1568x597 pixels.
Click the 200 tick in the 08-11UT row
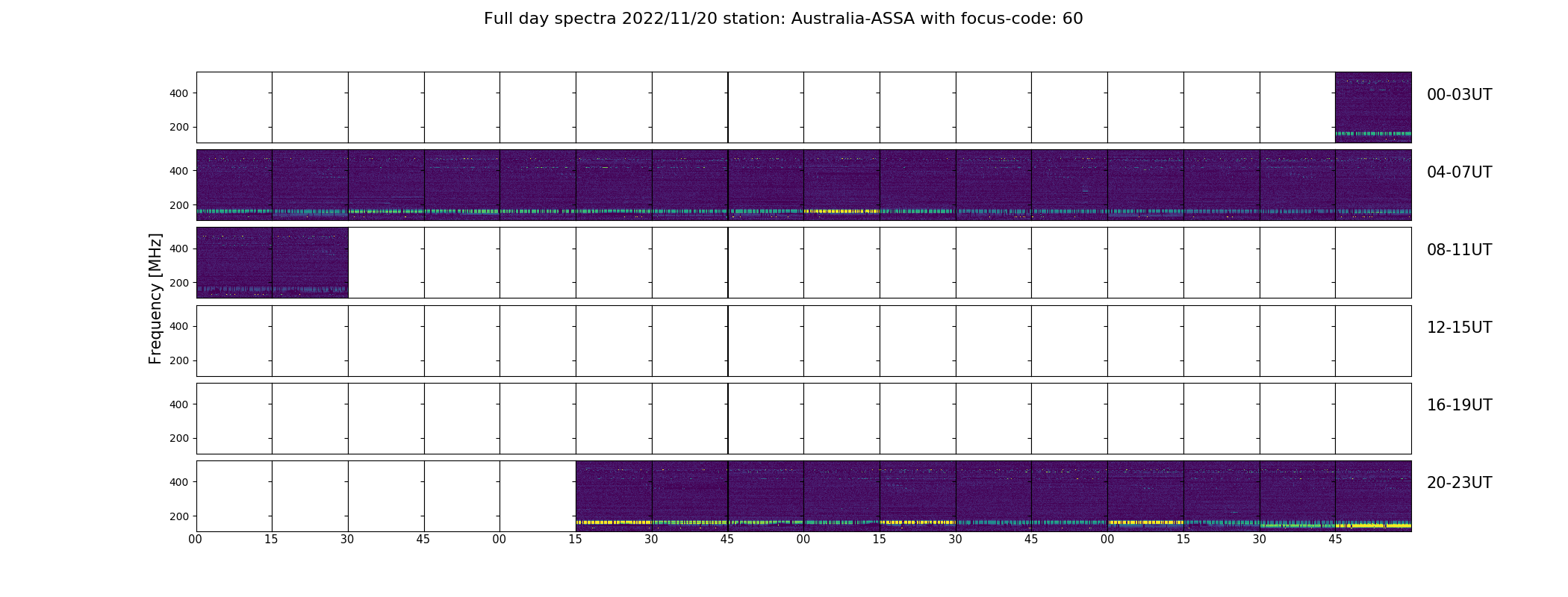[x=179, y=283]
